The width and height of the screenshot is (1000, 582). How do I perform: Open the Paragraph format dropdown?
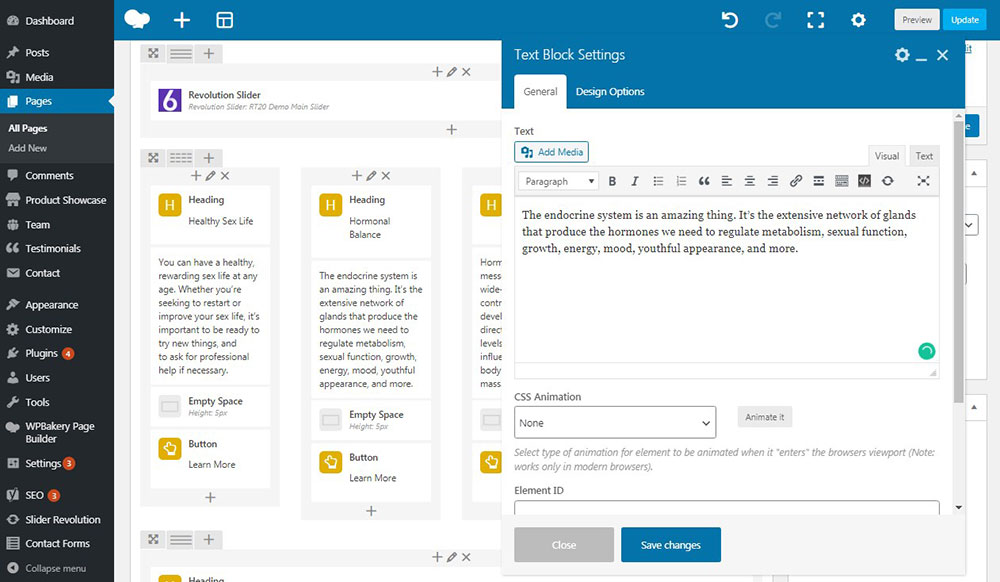[x=559, y=181]
